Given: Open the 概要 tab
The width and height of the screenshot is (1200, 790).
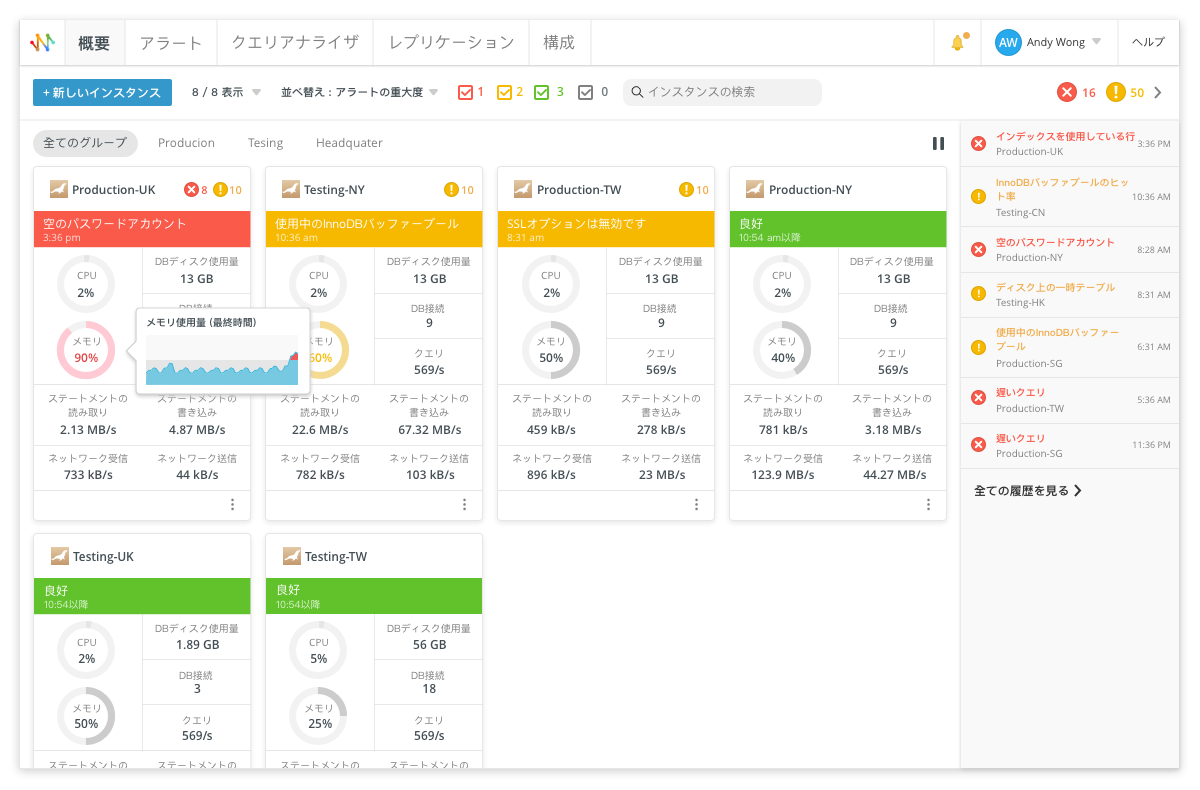Looking at the screenshot, I should coord(94,43).
